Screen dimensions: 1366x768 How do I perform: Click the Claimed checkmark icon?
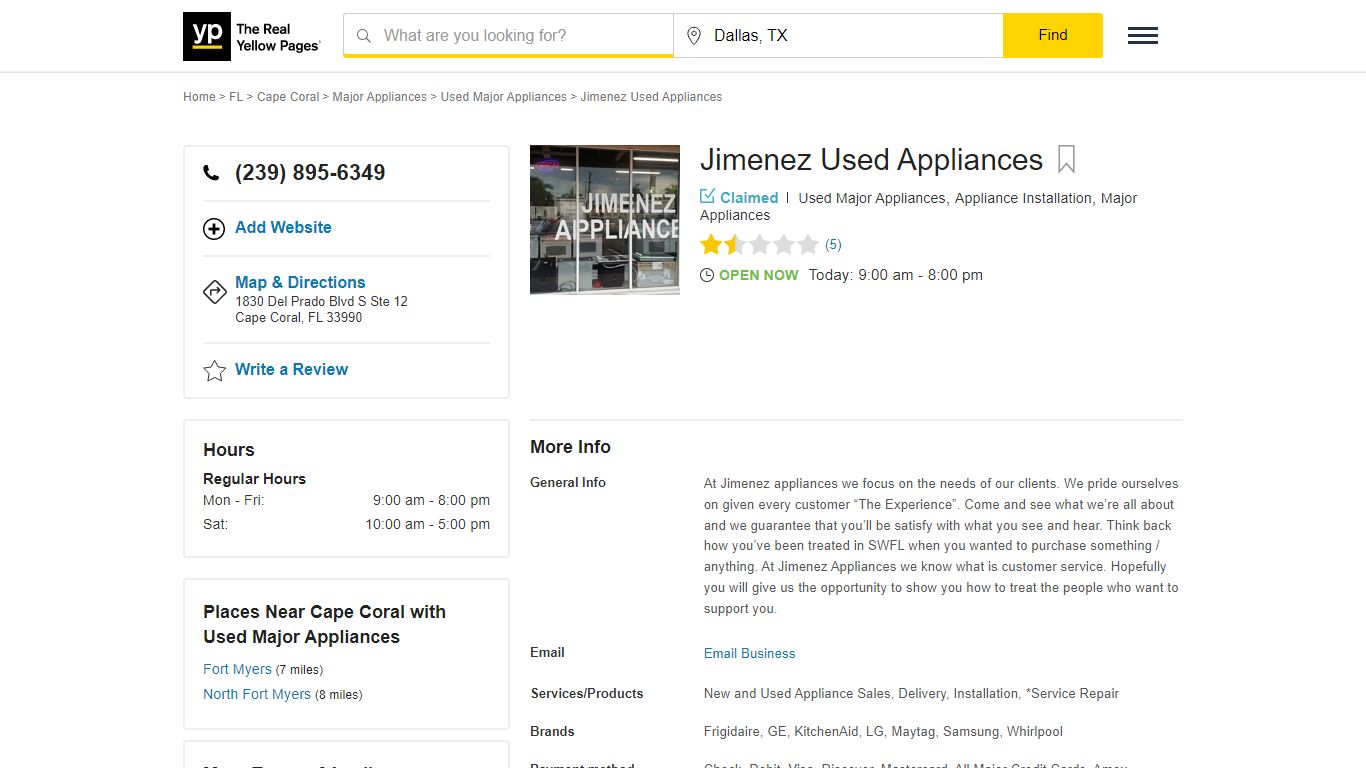click(707, 196)
